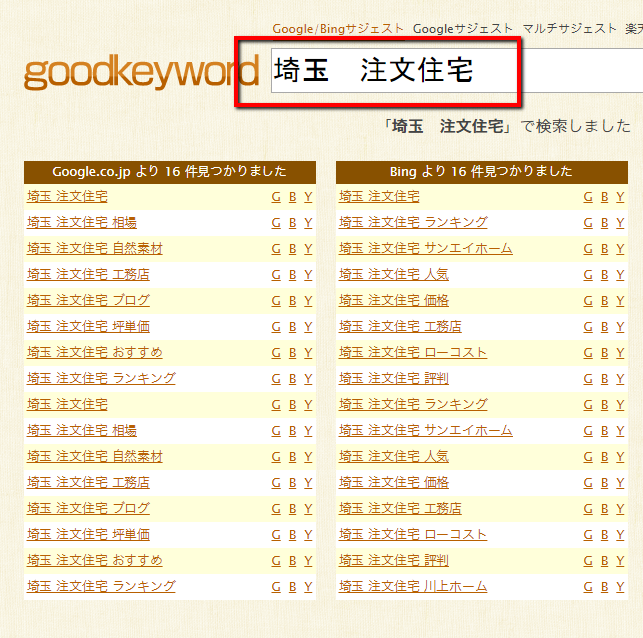Open the Google/Bingサジェスト tab
This screenshot has width=643, height=638.
click(x=339, y=29)
